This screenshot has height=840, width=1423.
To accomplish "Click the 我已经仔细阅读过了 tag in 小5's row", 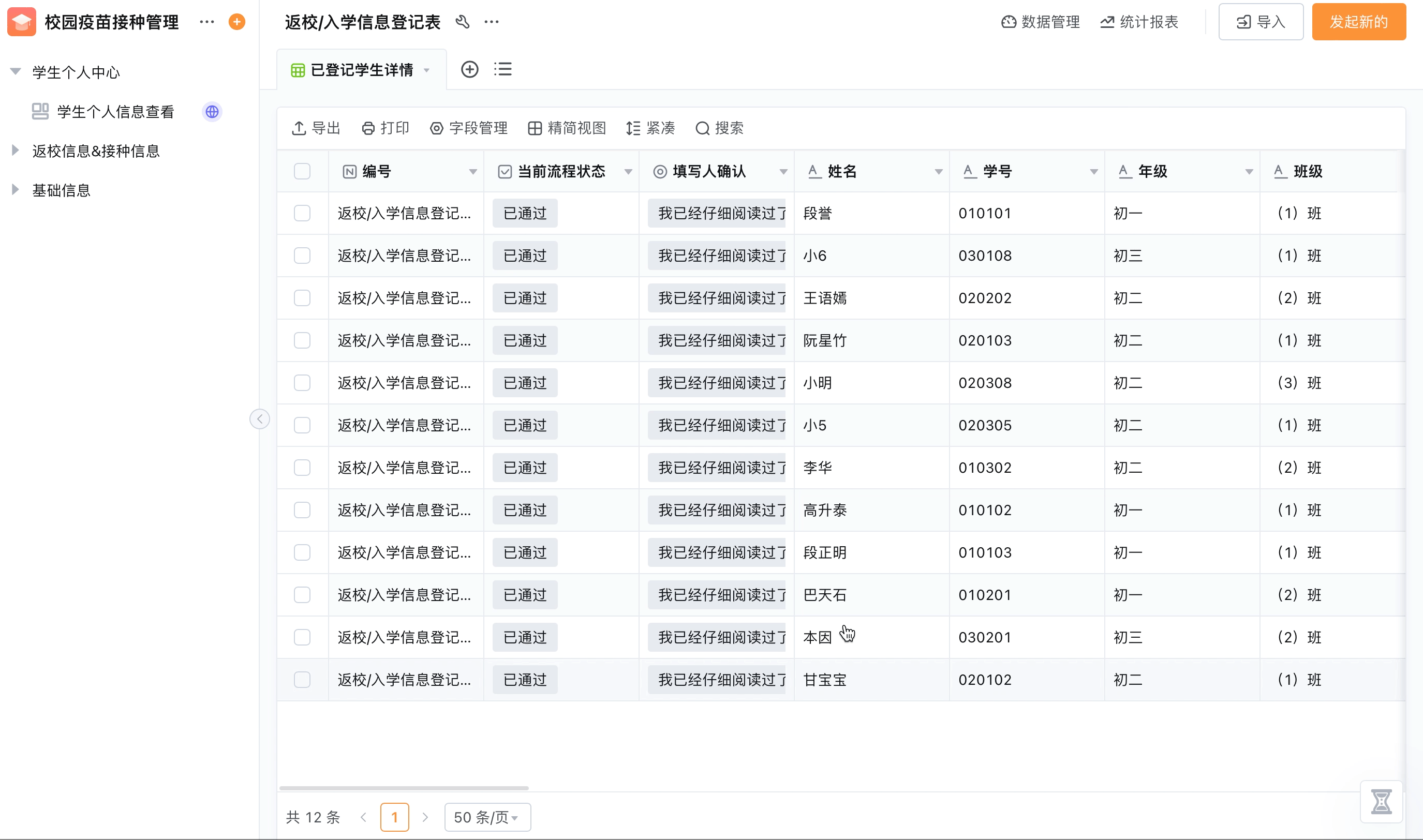I will (717, 425).
